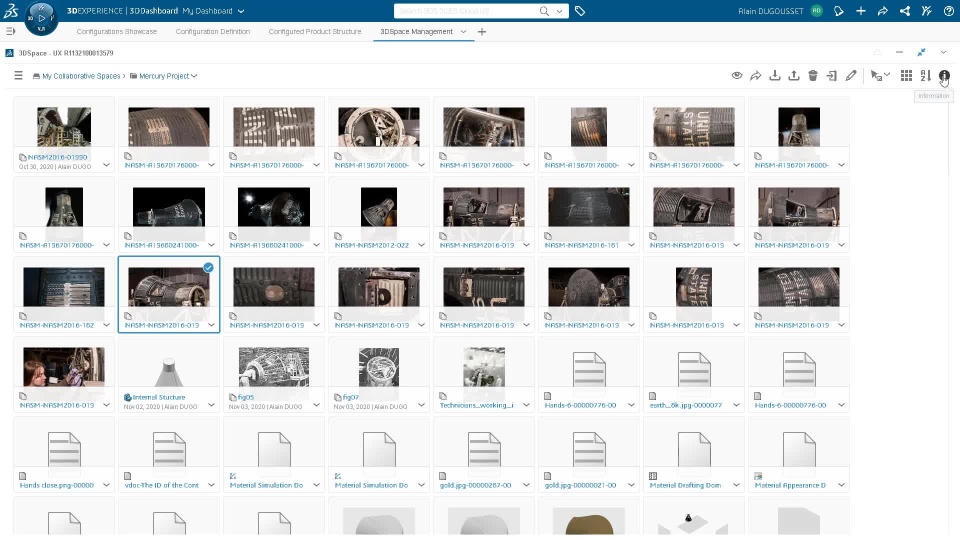960x540 pixels.
Task: Toggle the eye preview icon
Action: coord(737,76)
